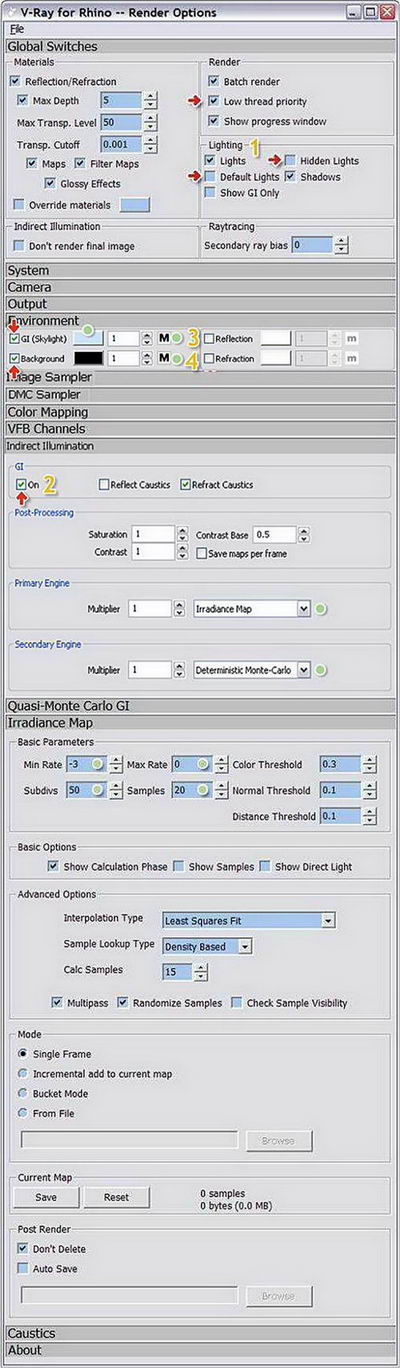
Task: Click the Transp. Cutoff stepper arrows
Action: pos(150,143)
